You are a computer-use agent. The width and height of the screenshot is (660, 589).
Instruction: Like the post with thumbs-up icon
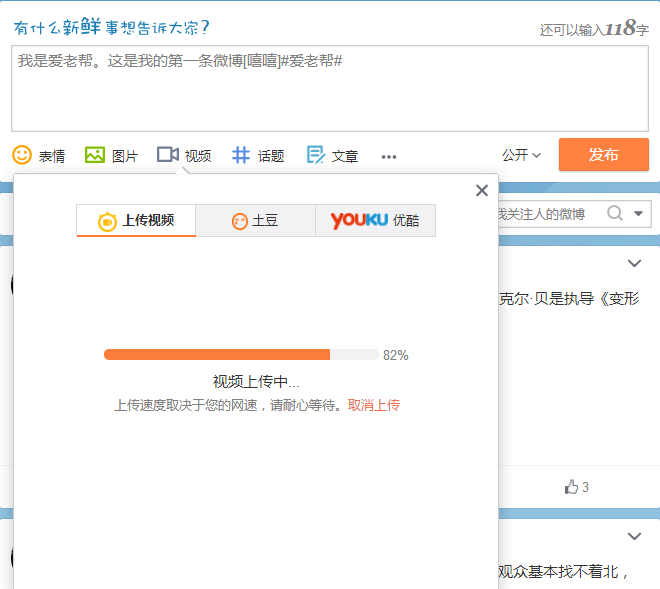(571, 487)
